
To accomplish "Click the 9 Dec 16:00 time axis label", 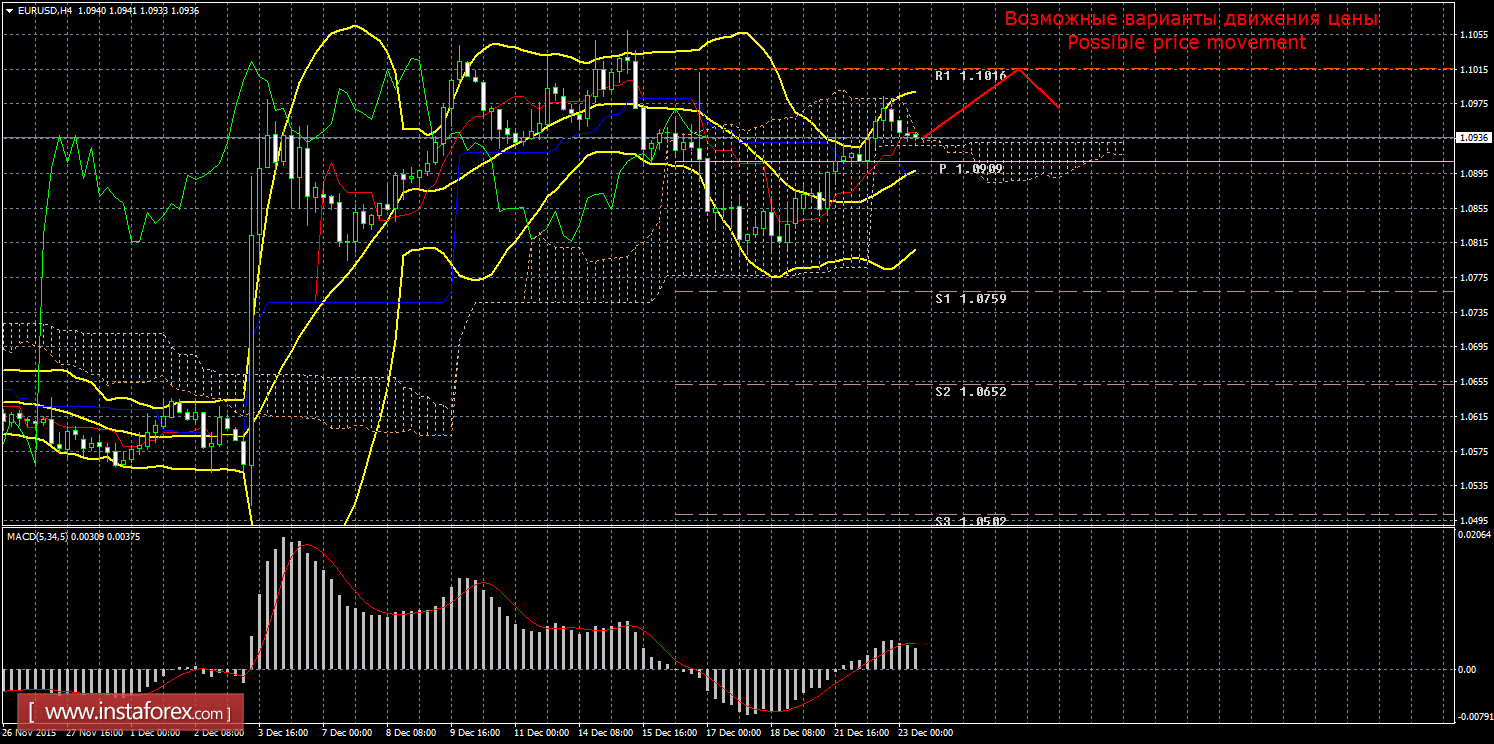I will coord(475,733).
